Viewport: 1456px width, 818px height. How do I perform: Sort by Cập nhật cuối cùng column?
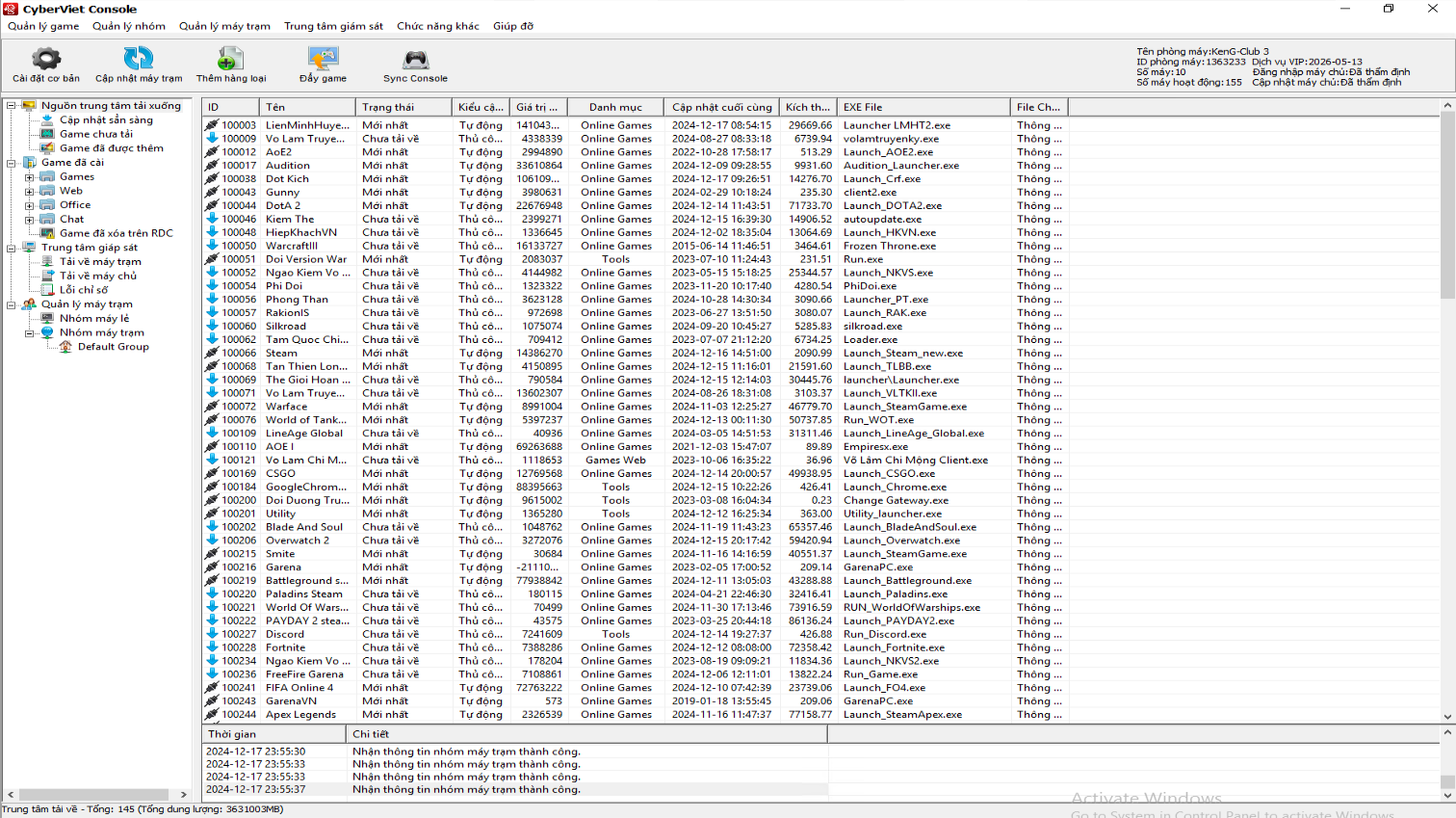[x=721, y=107]
